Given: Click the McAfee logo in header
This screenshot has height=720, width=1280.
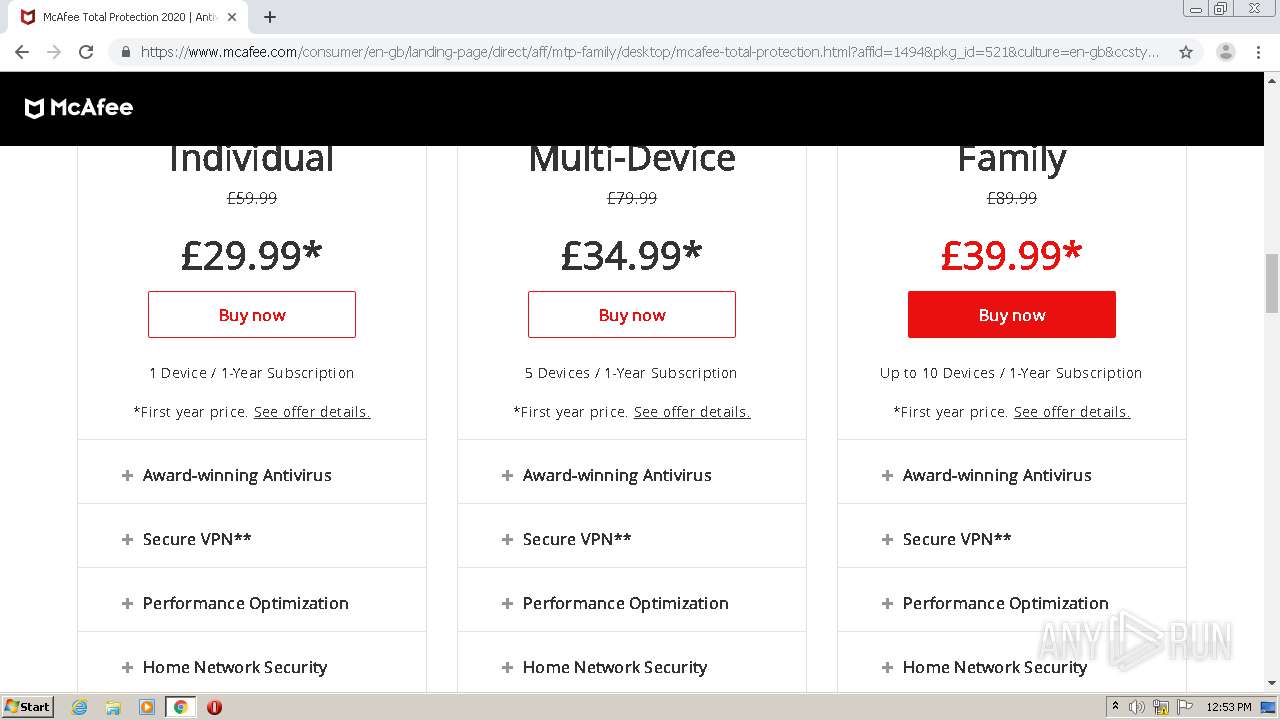Looking at the screenshot, I should tap(79, 108).
